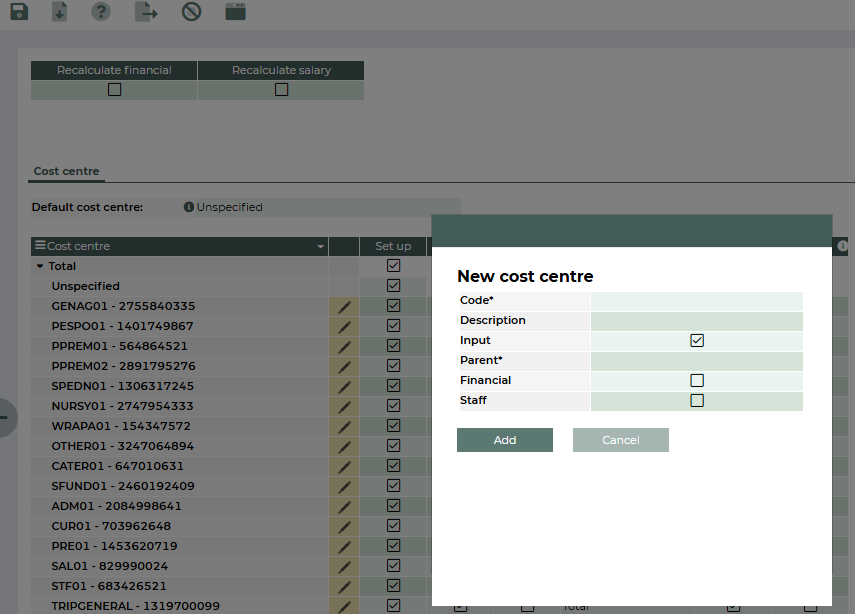Viewport: 855px width, 614px height.
Task: Check the Recalculate financial box
Action: coord(114,90)
